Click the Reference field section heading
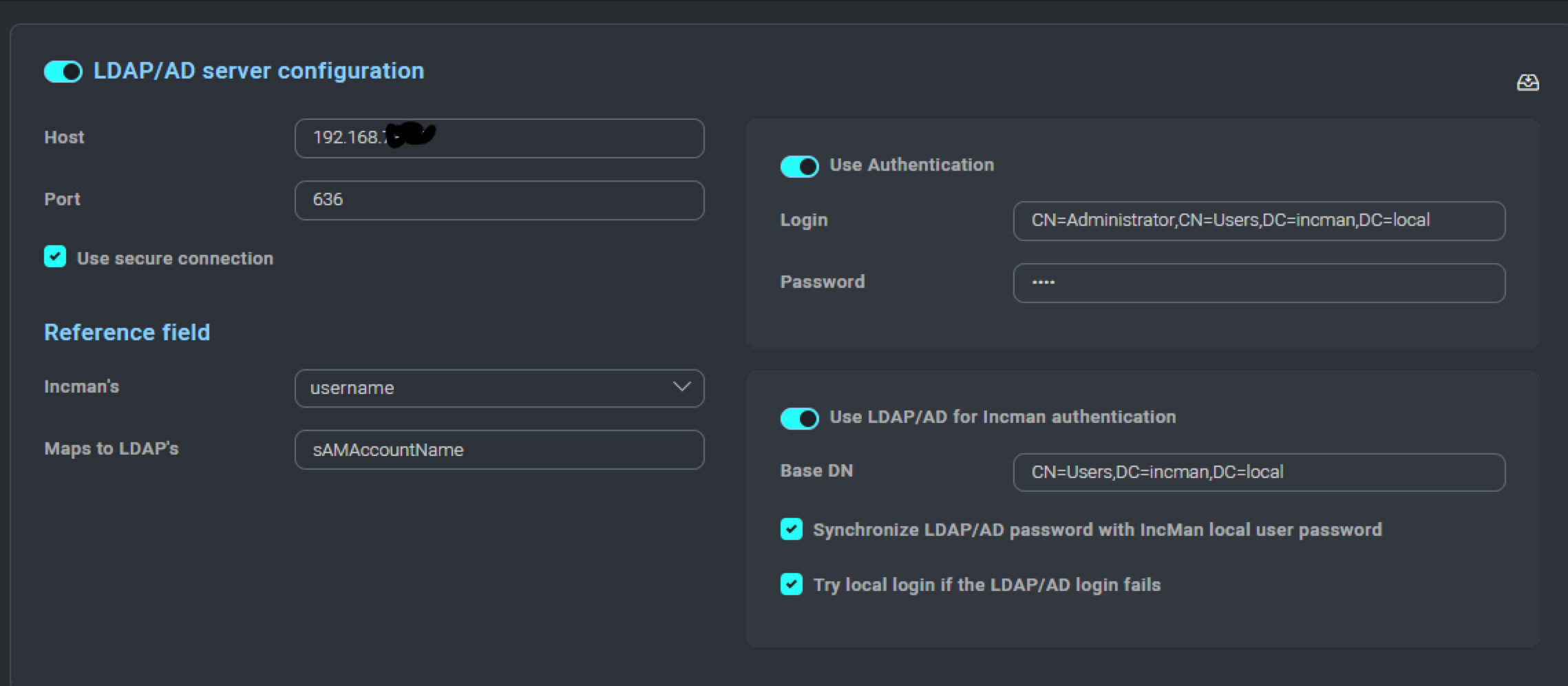The width and height of the screenshot is (1568, 686). pyautogui.click(x=127, y=332)
